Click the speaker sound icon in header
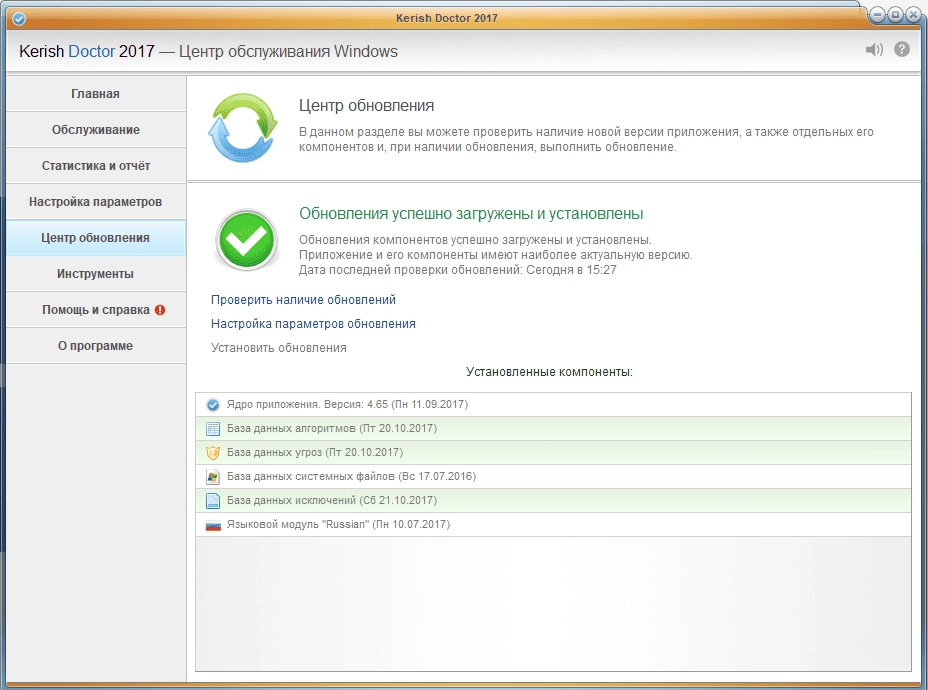928x690 pixels. [874, 50]
